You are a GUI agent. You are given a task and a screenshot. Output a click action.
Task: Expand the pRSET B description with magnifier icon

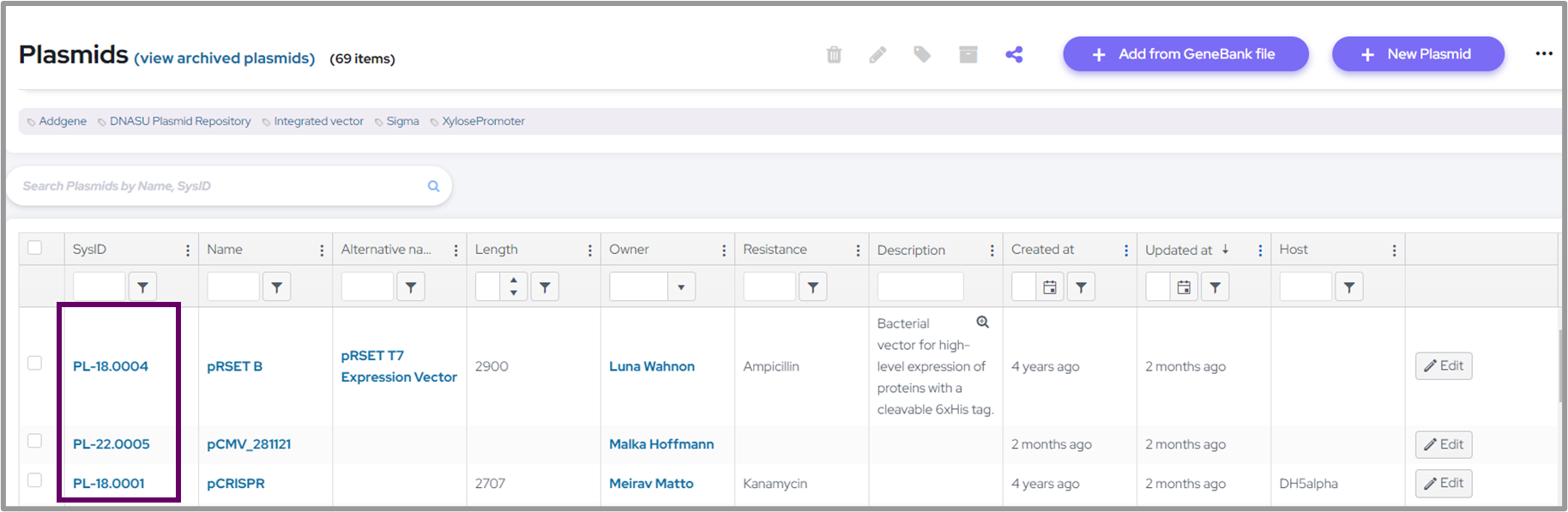983,322
